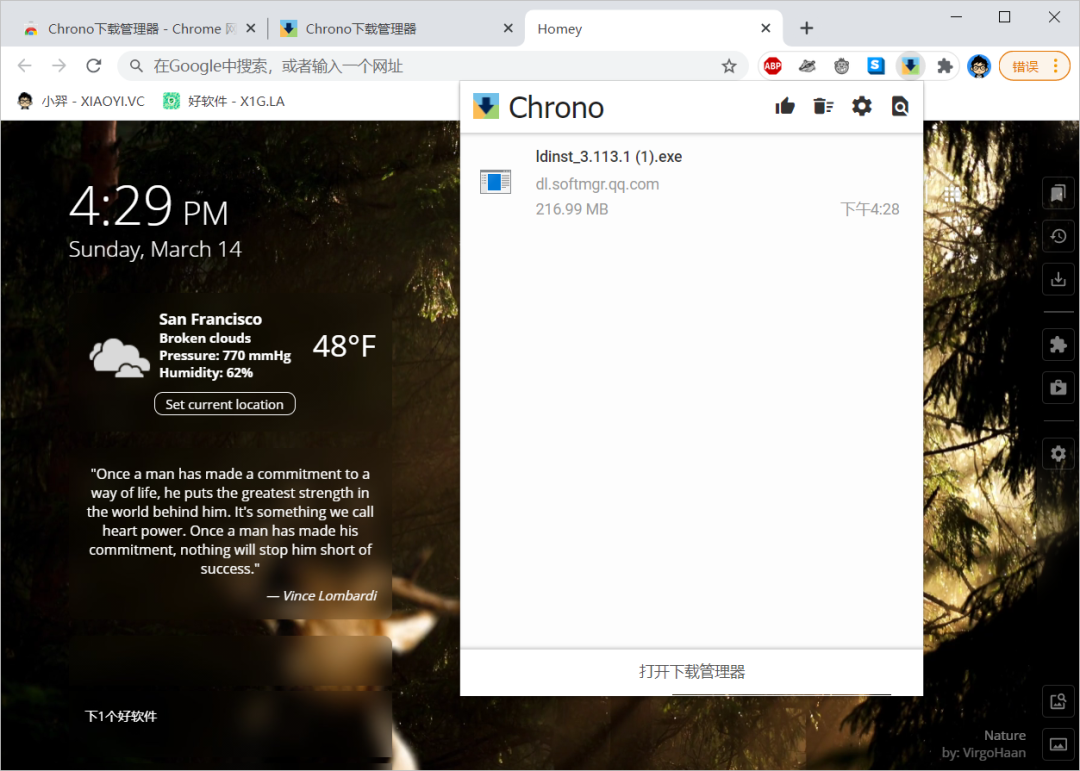Open Homey history sidebar icon

point(1058,236)
